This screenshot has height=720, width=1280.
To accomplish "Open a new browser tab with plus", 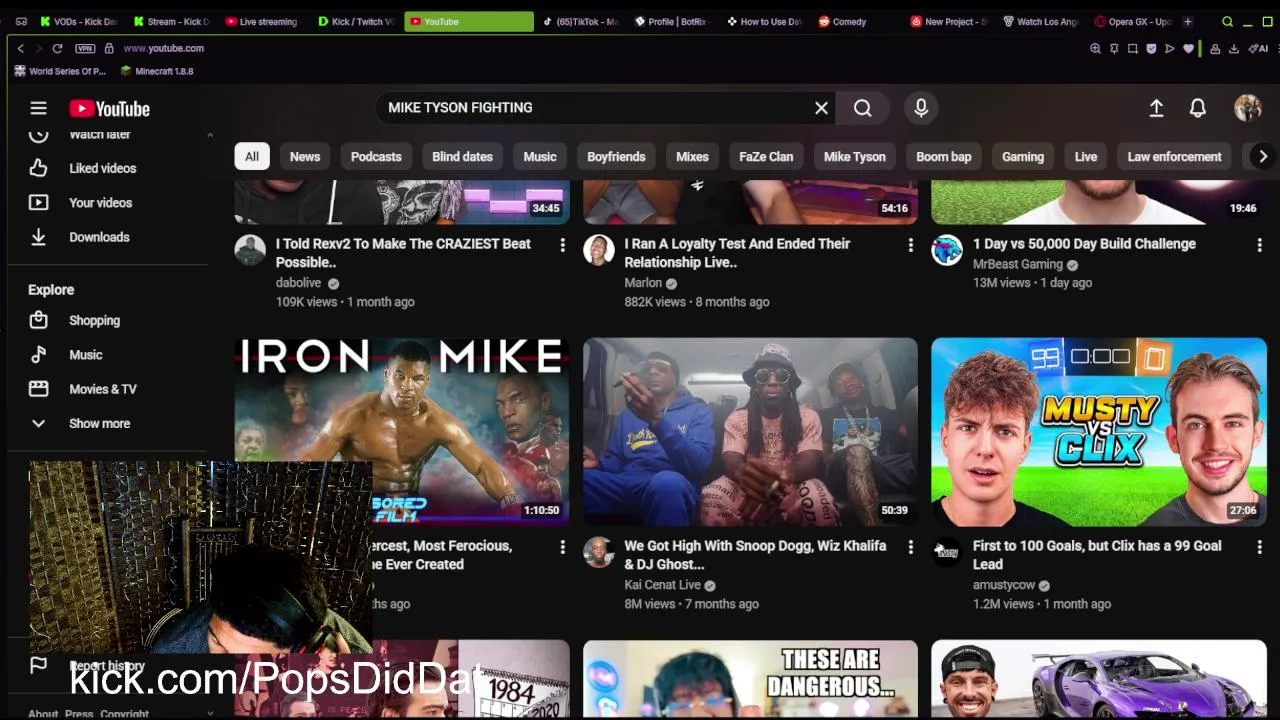I will tap(1187, 21).
